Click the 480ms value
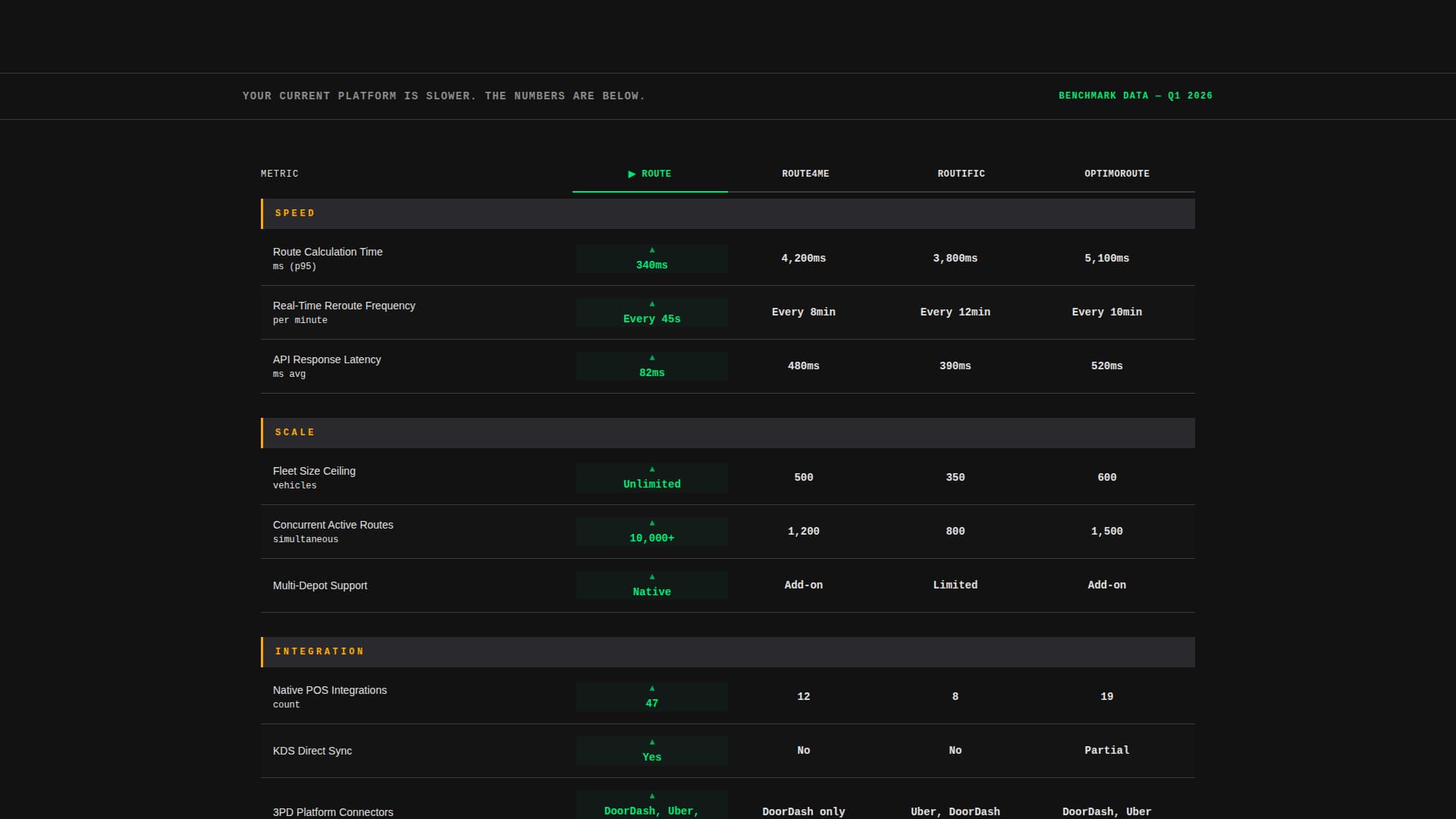Image resolution: width=1456 pixels, height=819 pixels. tap(804, 366)
